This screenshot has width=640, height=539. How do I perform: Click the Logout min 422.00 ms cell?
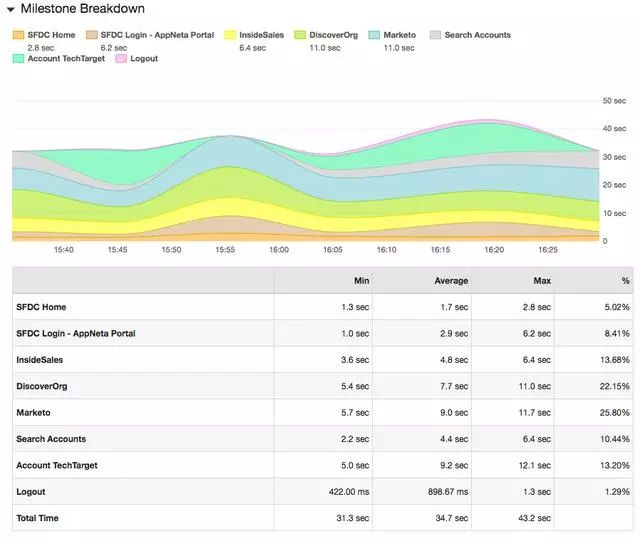coord(349,492)
